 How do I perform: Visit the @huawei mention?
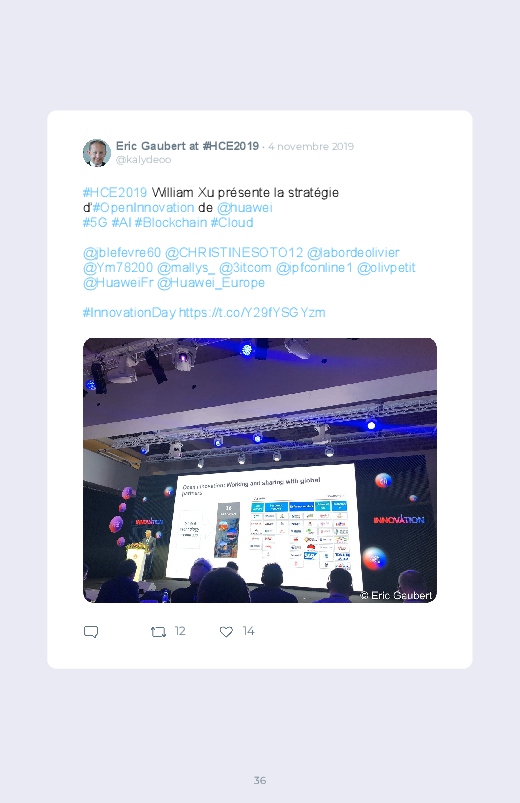tap(244, 207)
